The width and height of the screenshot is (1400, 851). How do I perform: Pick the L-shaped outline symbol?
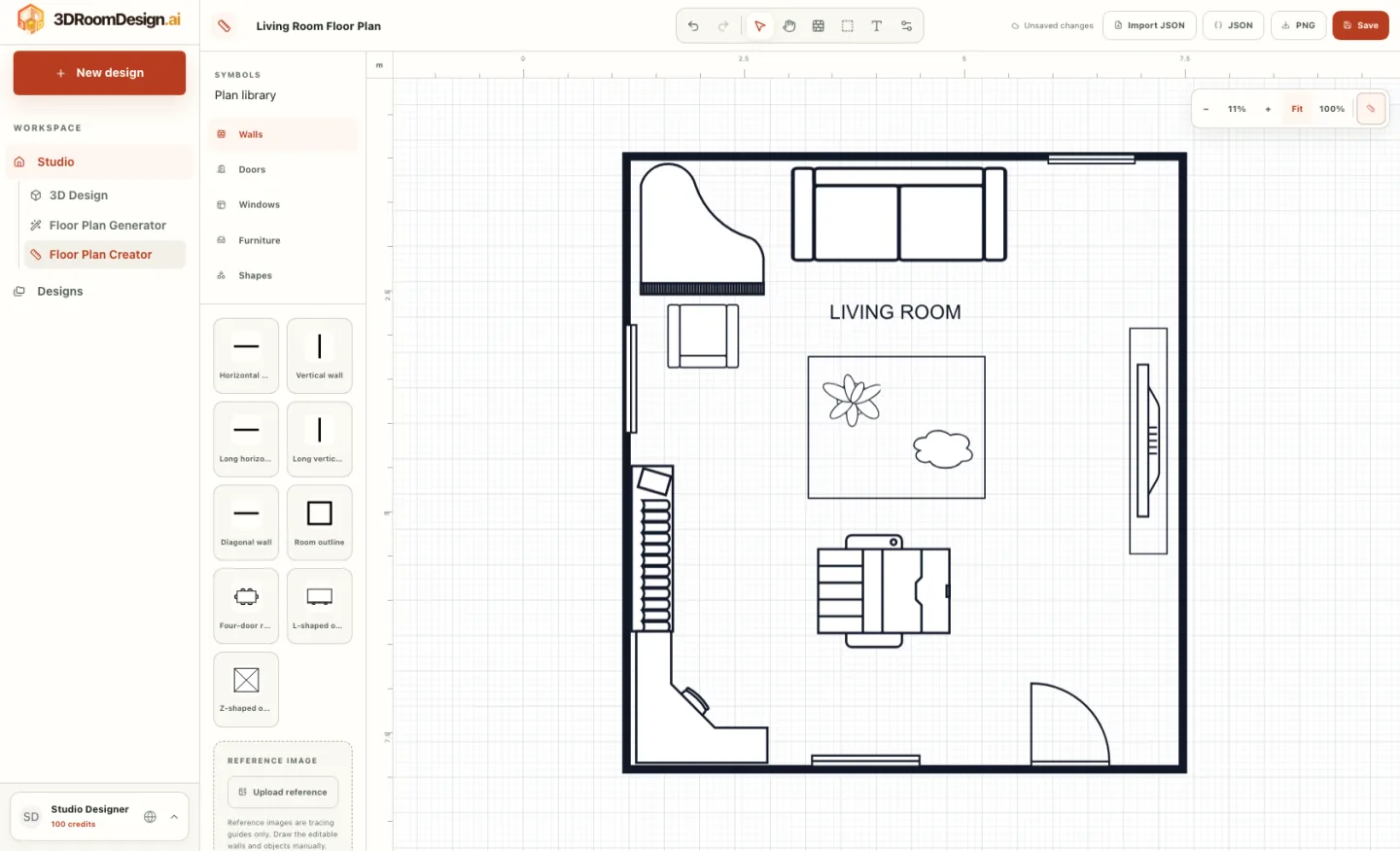[x=320, y=606]
